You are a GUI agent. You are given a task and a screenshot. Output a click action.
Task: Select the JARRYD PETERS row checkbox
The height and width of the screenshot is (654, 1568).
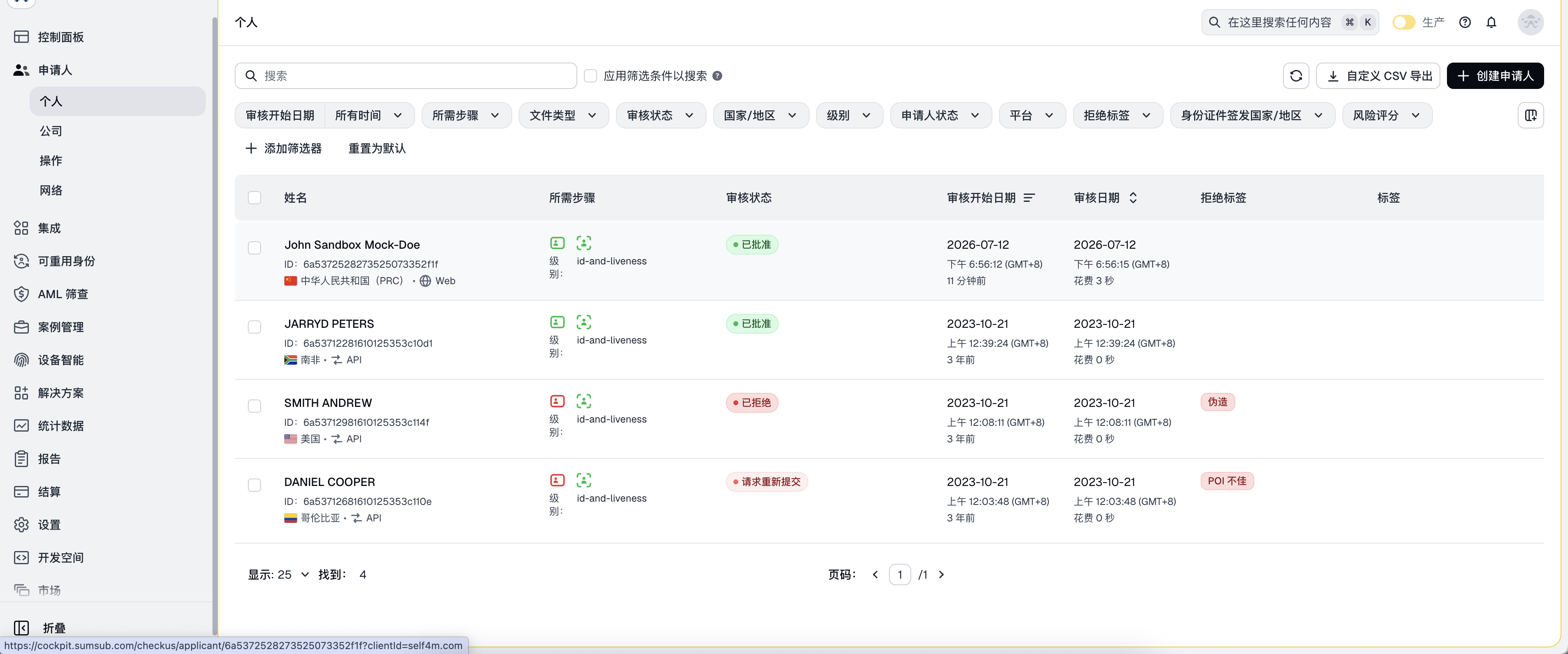tap(254, 327)
